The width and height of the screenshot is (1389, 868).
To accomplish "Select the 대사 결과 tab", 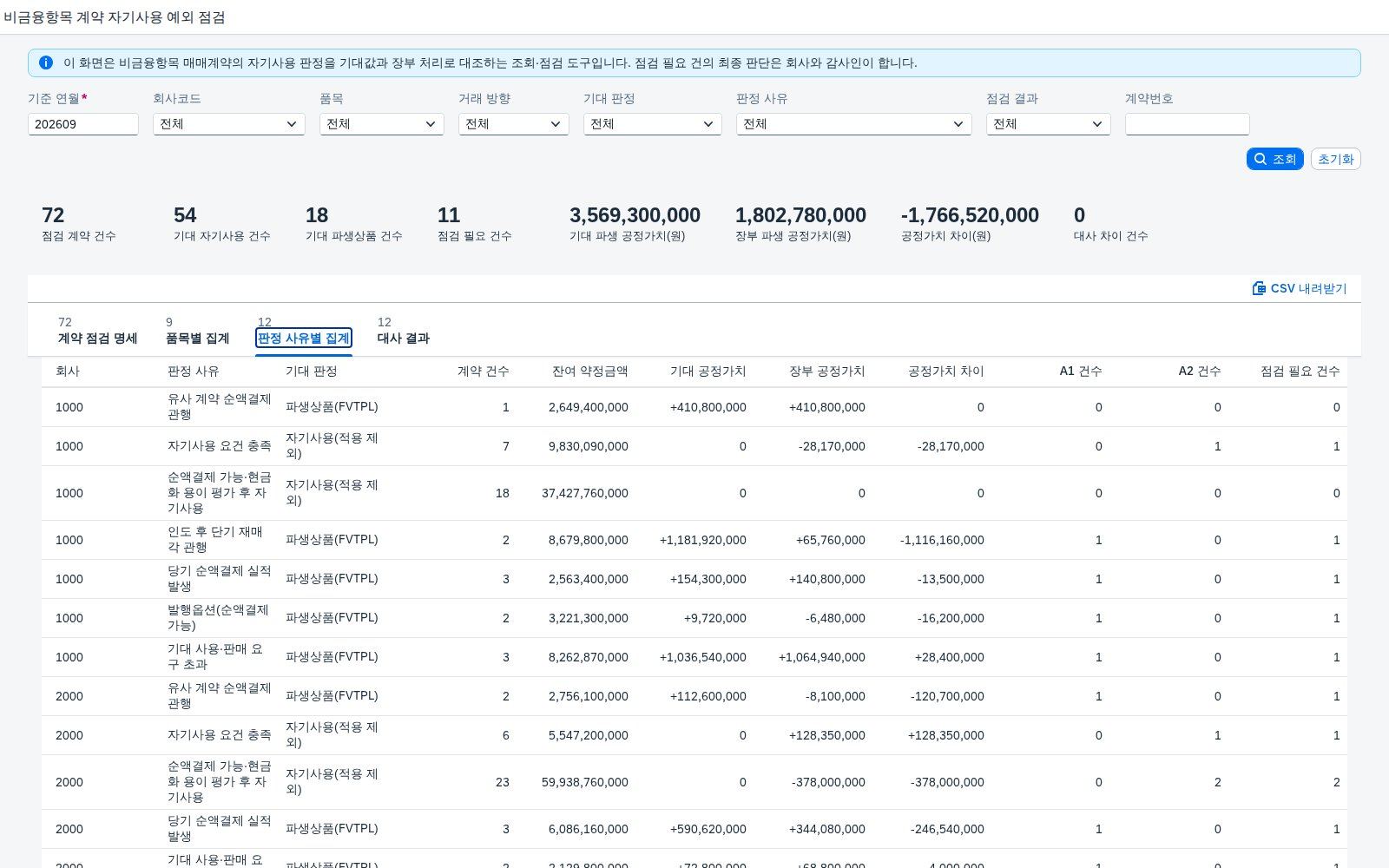I will click(404, 338).
